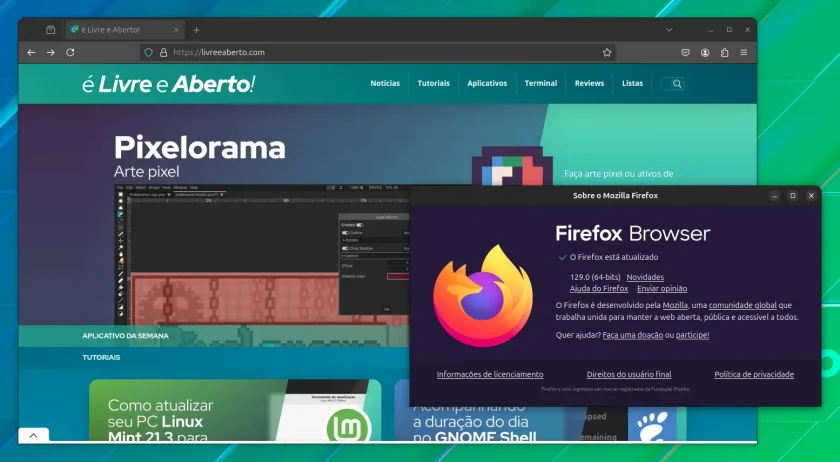The width and height of the screenshot is (840, 462).
Task: Minimize the main Firefox browser window
Action: pyautogui.click(x=711, y=30)
